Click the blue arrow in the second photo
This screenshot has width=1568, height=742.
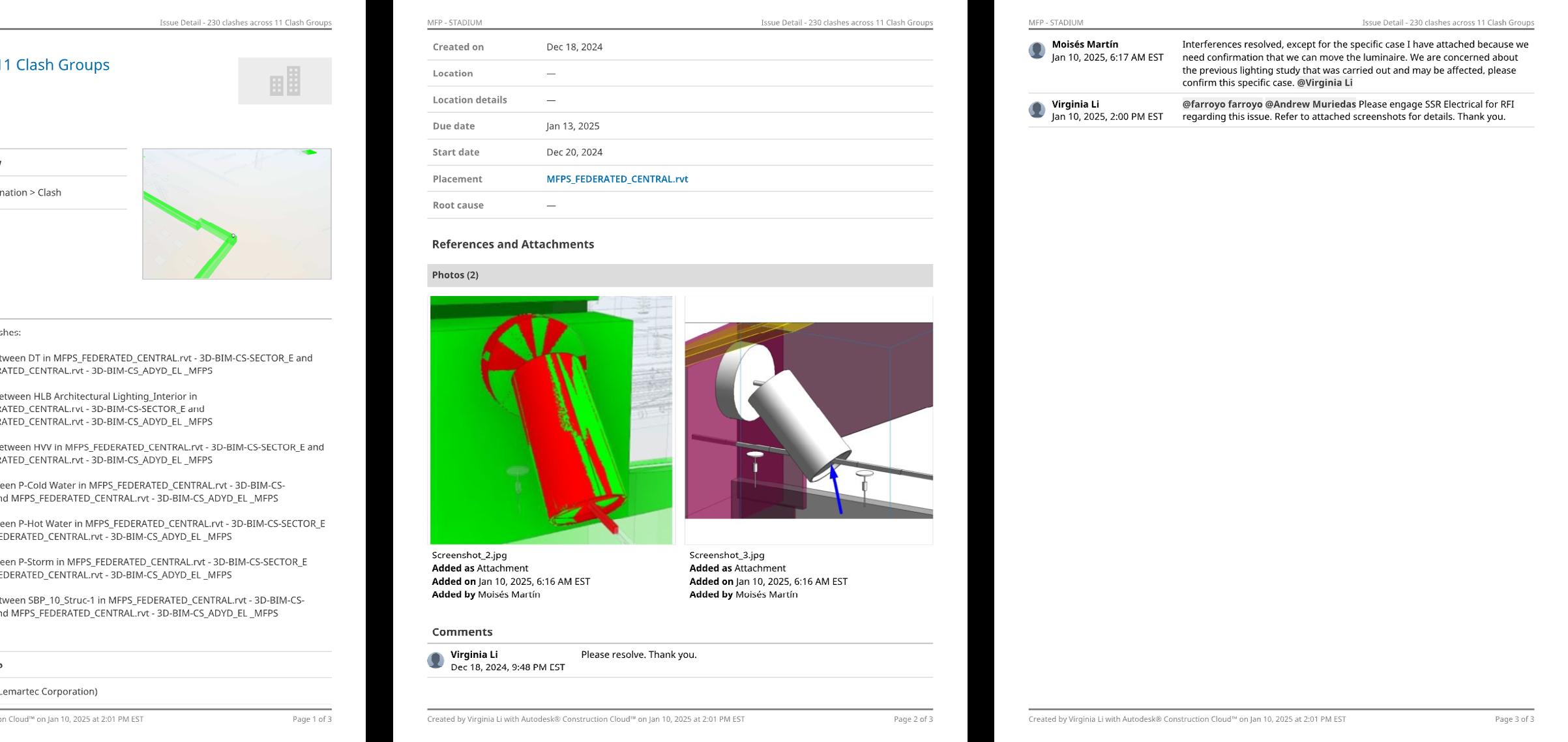click(836, 490)
